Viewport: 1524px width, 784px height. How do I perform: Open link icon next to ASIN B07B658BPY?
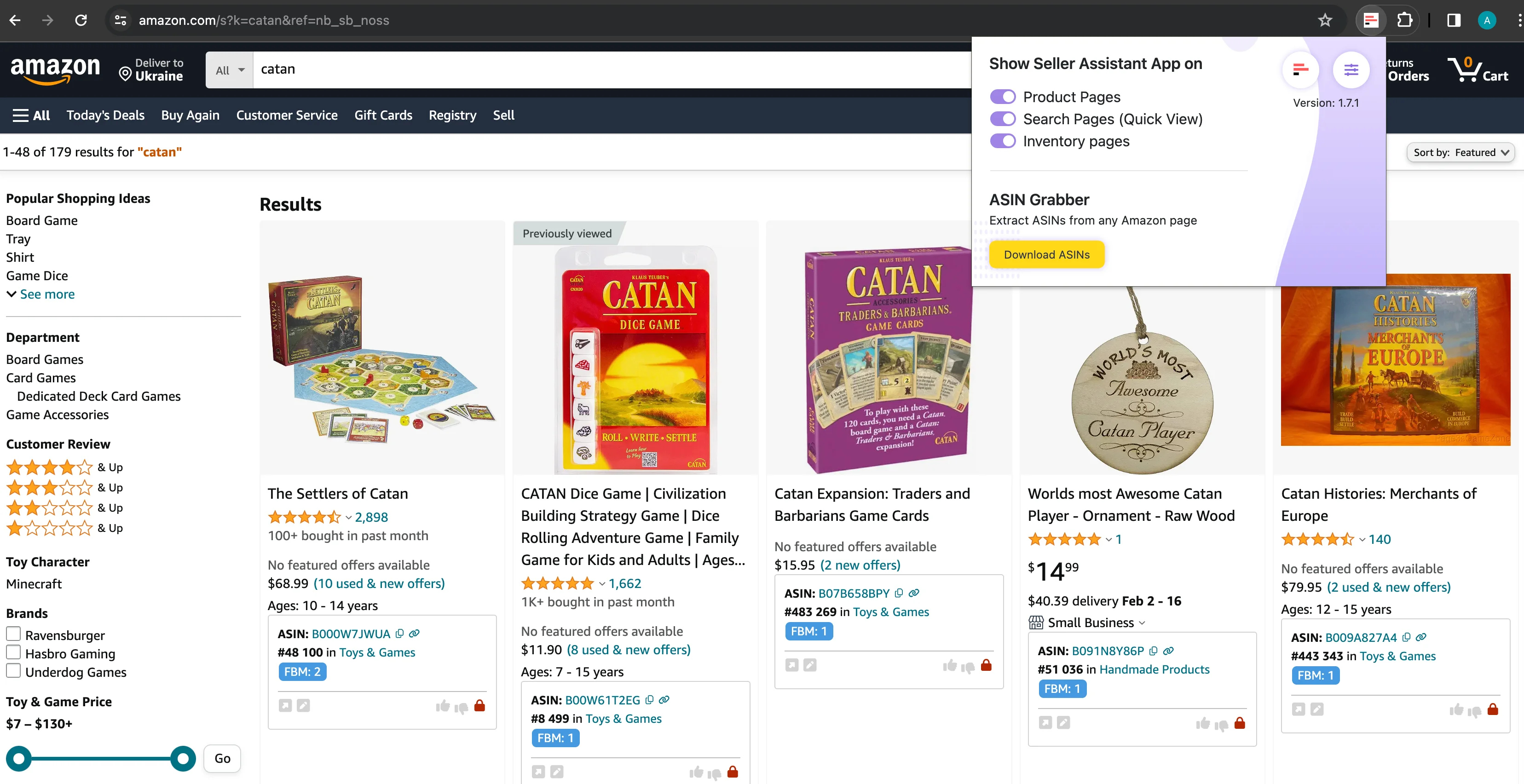(x=914, y=593)
